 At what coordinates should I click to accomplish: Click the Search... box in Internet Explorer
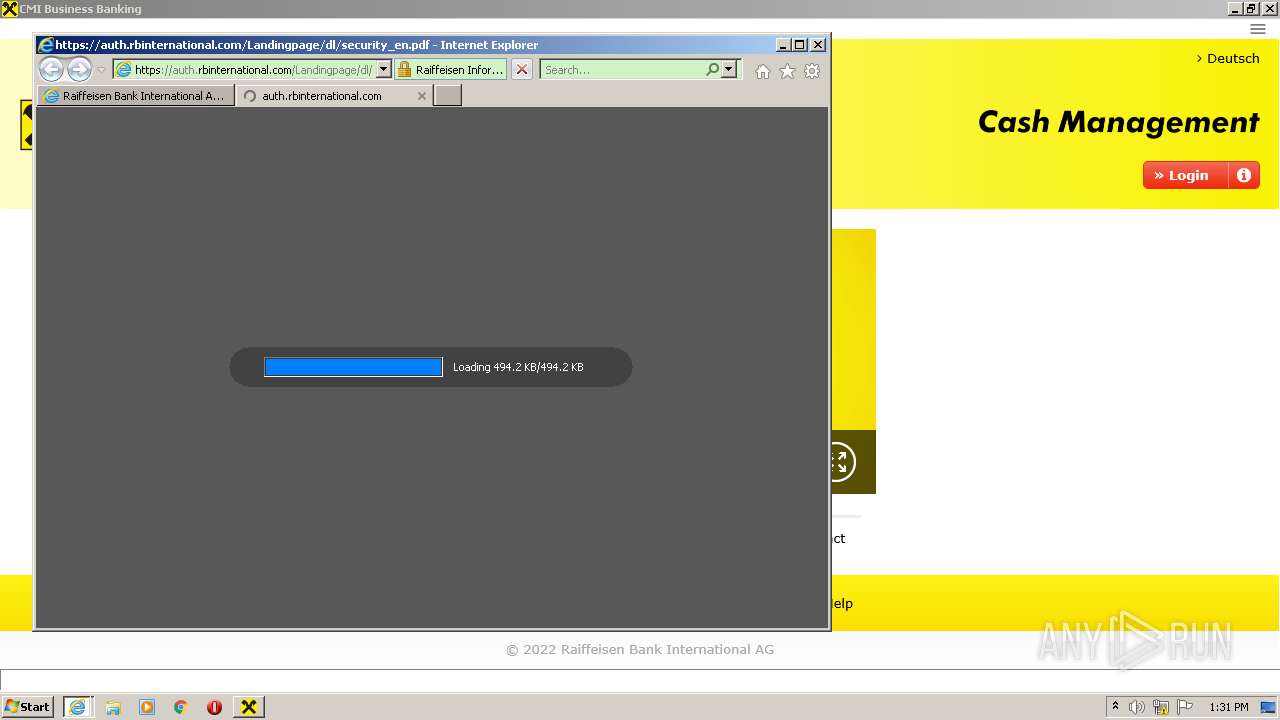[x=622, y=70]
